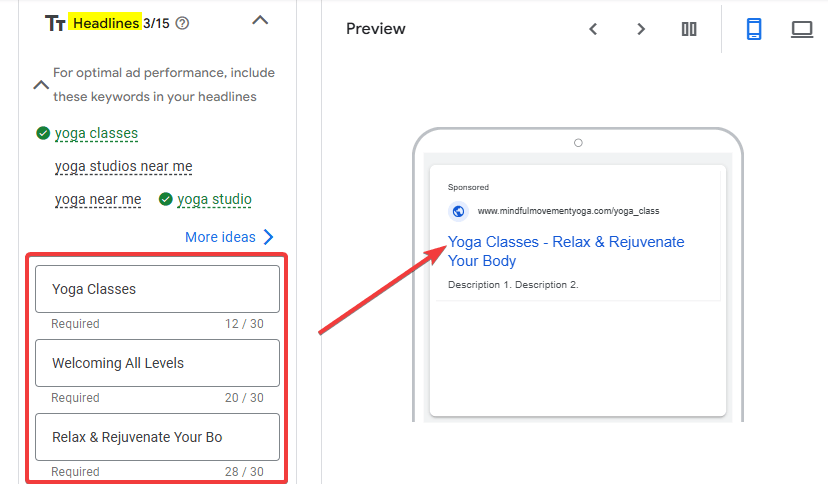Add the 'yoga near me' keyword

coord(98,200)
